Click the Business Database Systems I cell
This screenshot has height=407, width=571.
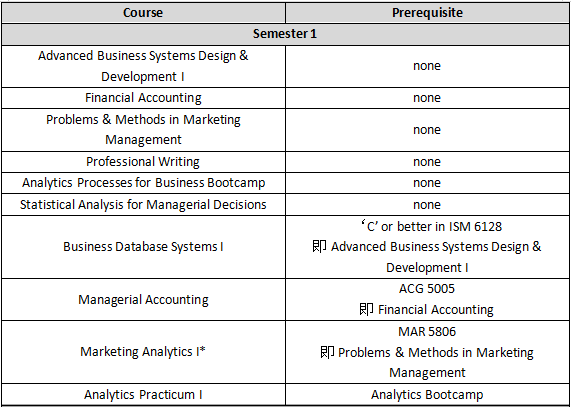click(143, 247)
